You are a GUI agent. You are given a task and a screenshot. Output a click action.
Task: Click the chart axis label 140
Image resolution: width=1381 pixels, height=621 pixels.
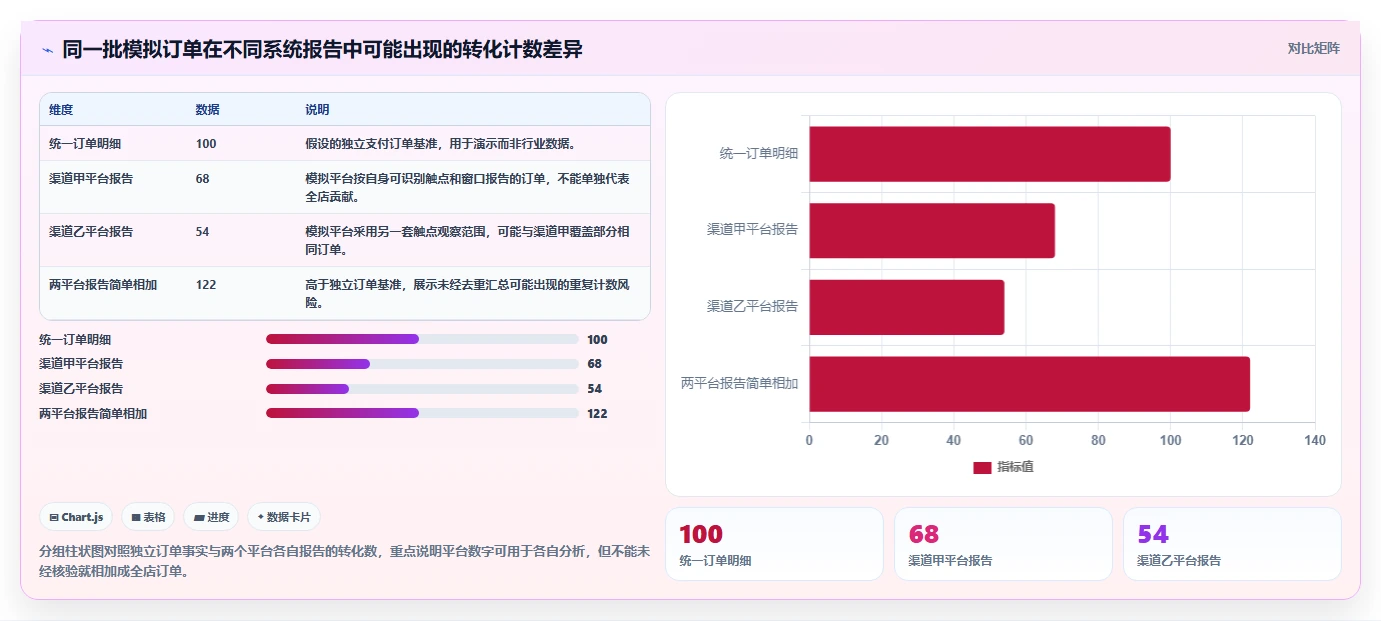[1315, 441]
